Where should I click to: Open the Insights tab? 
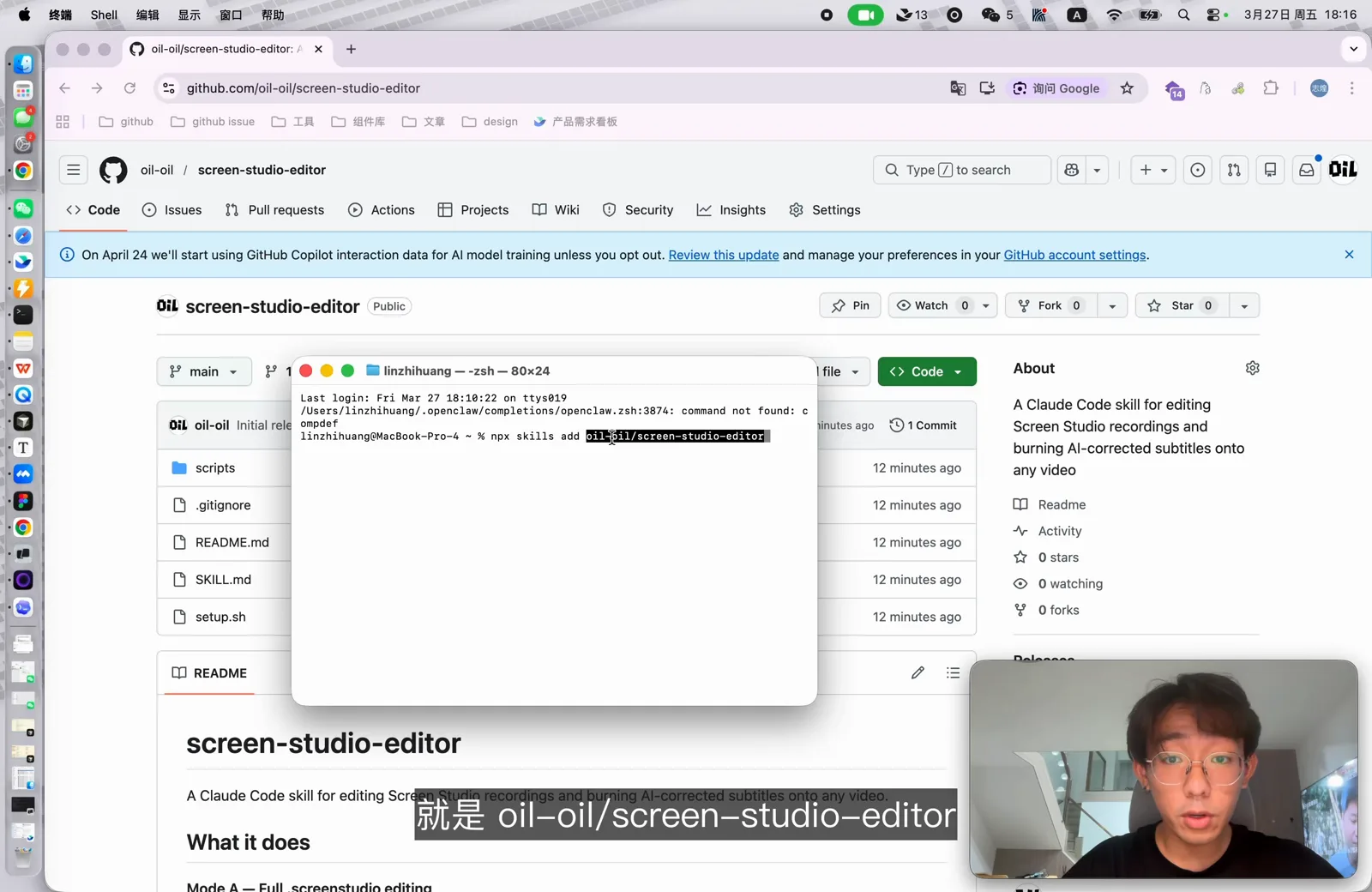(x=731, y=210)
